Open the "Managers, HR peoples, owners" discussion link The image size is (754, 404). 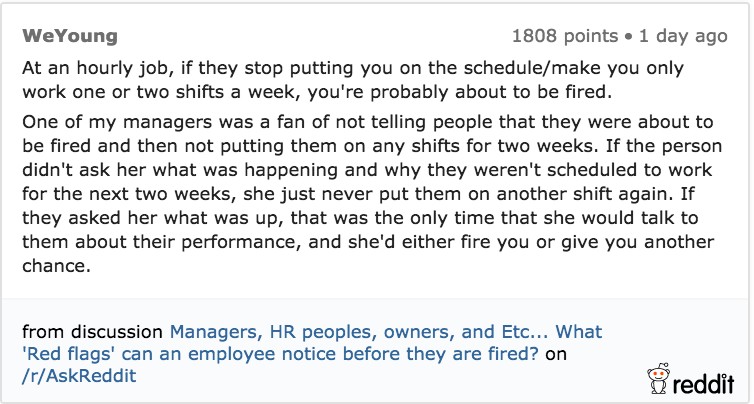point(386,331)
